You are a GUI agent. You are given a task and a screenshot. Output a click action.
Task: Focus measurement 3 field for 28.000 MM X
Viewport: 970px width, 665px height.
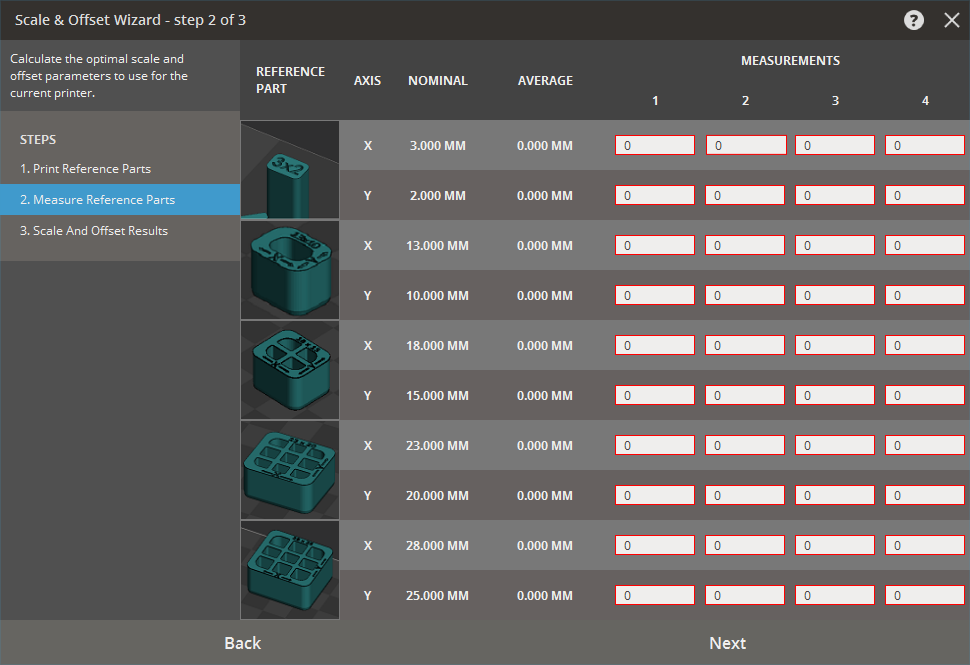point(835,546)
